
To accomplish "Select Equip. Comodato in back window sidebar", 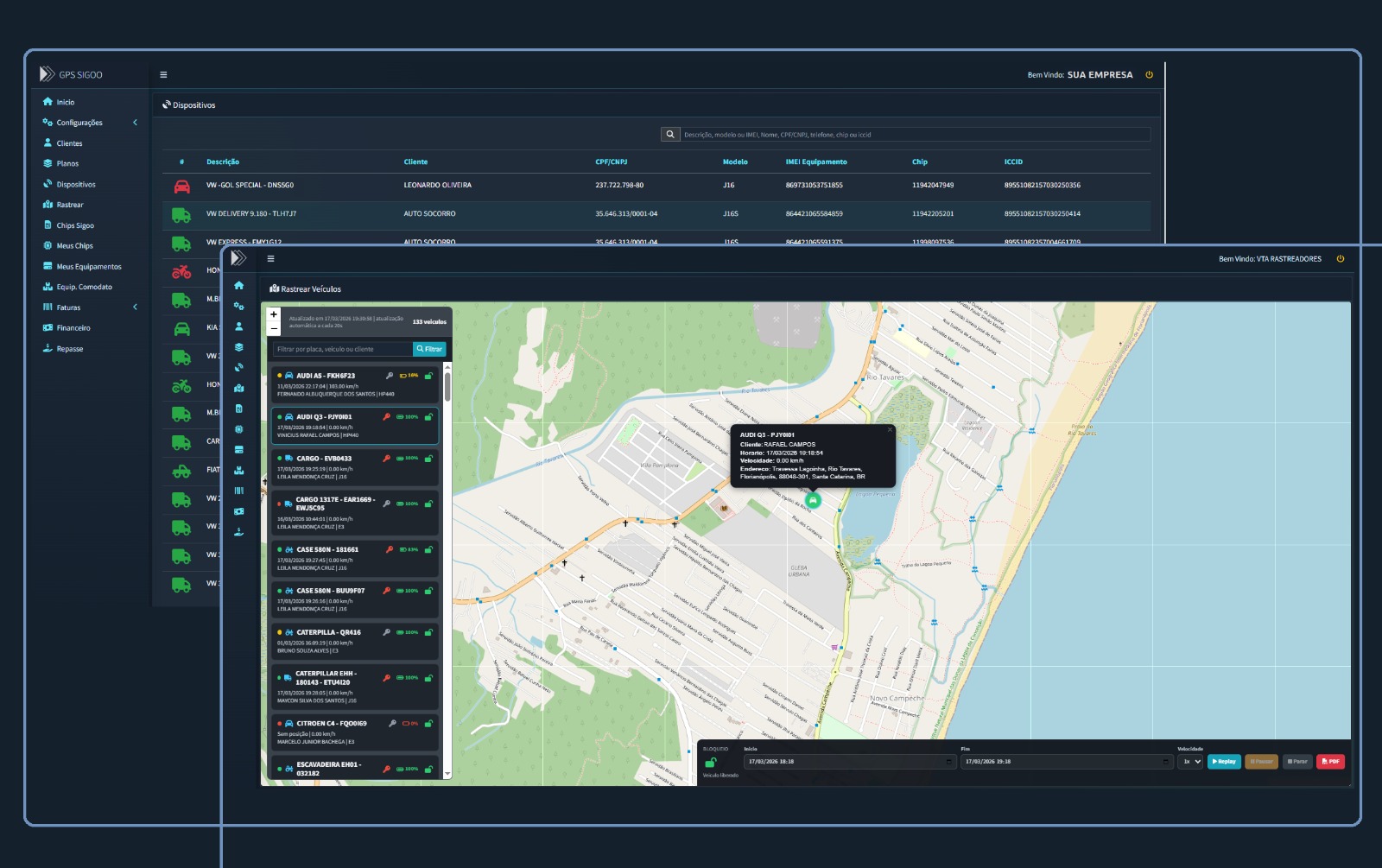I will [77, 287].
